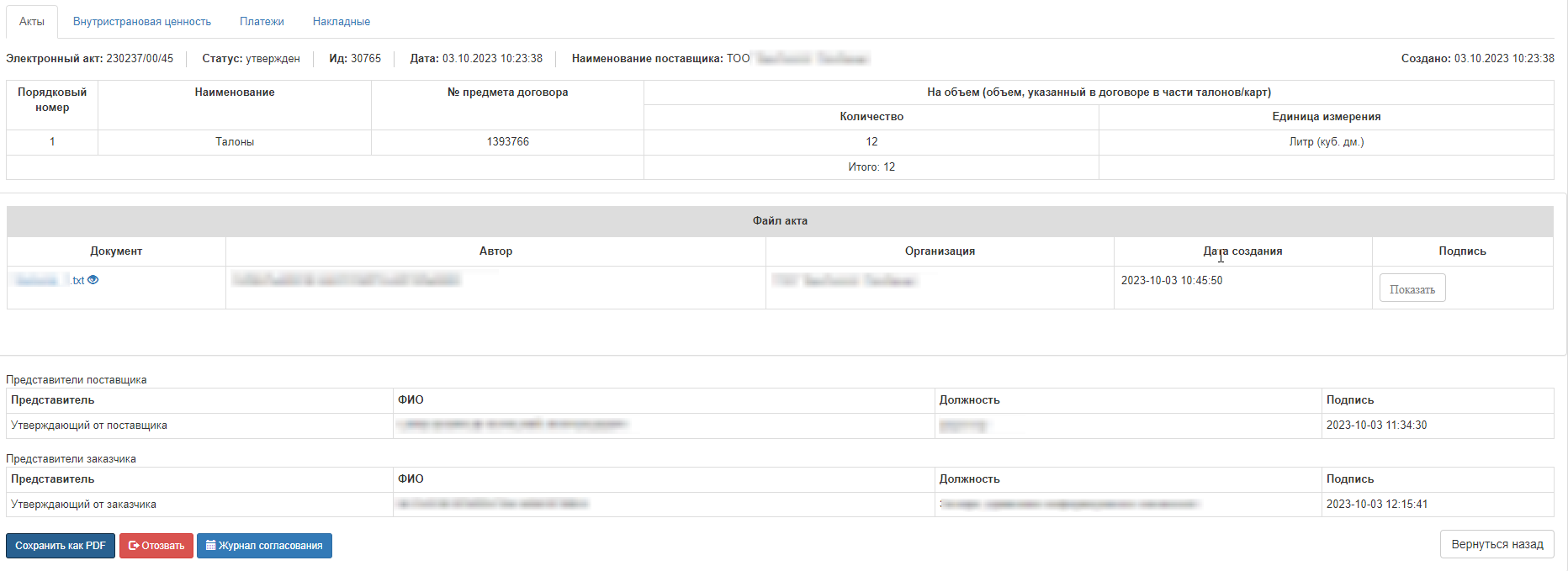Go to the Платежи tab
This screenshot has width=1568, height=571.
click(x=262, y=22)
